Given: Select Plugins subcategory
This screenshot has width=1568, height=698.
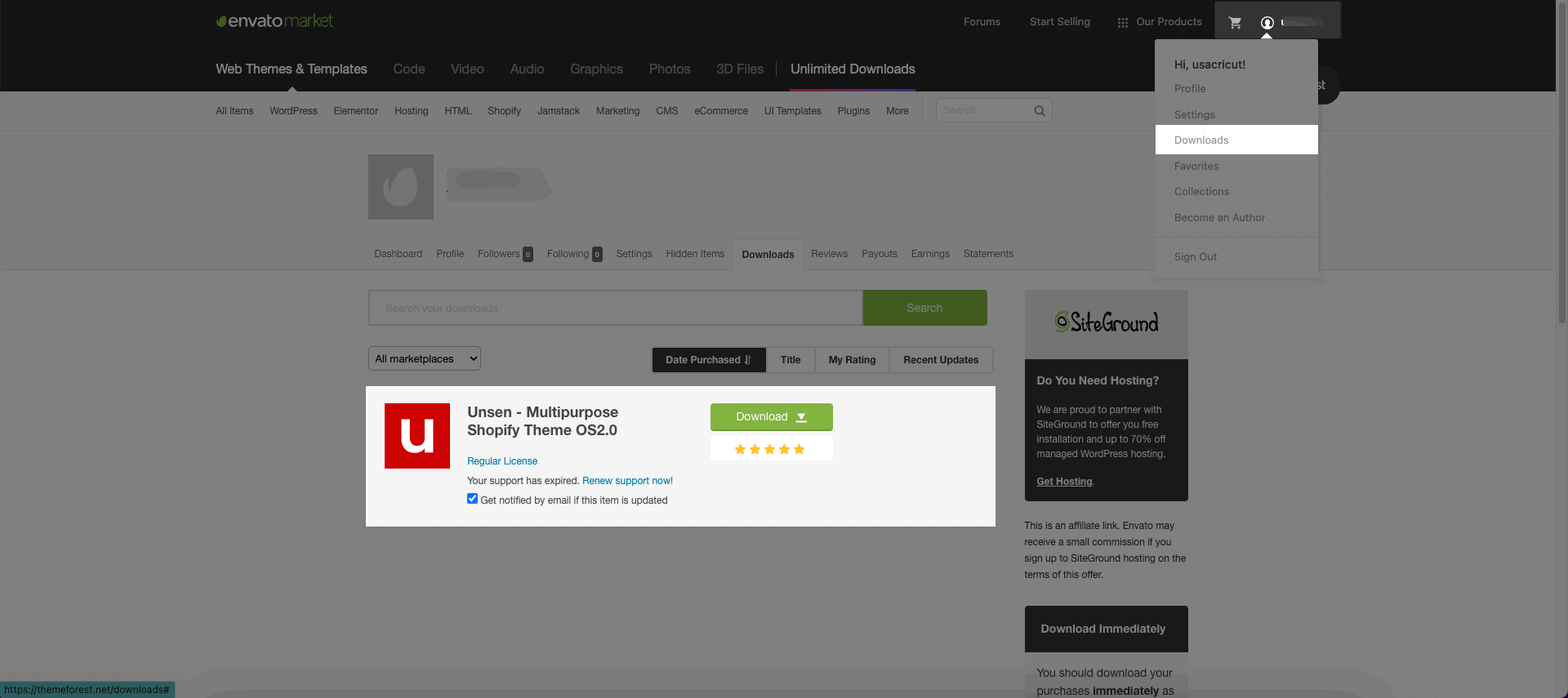Looking at the screenshot, I should tap(853, 111).
